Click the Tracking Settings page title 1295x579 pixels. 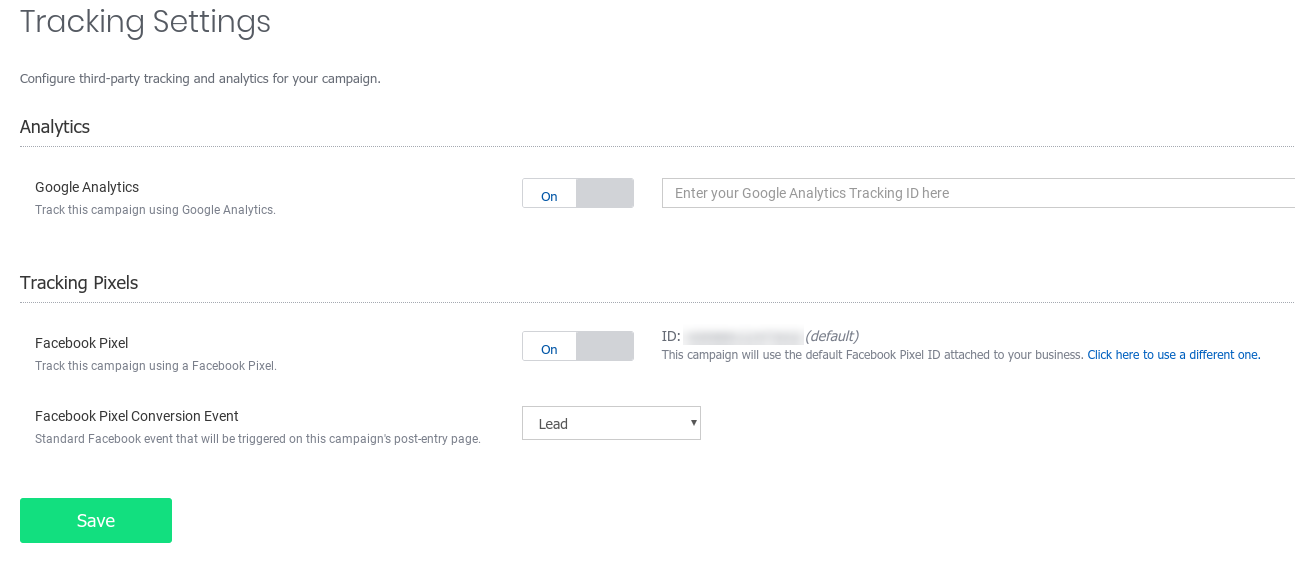[x=145, y=22]
